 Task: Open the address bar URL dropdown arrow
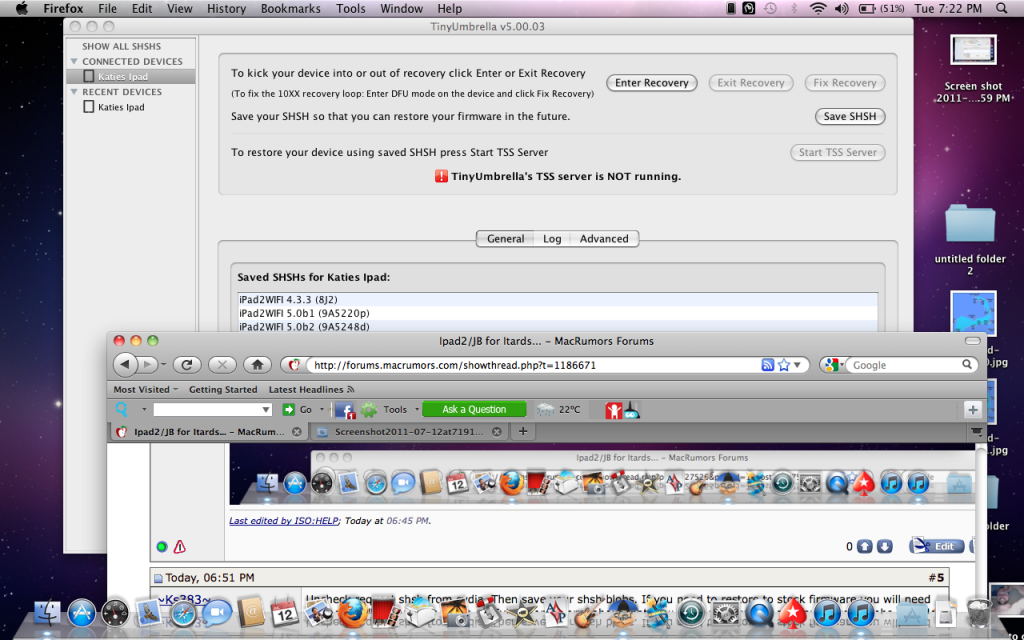tap(797, 365)
